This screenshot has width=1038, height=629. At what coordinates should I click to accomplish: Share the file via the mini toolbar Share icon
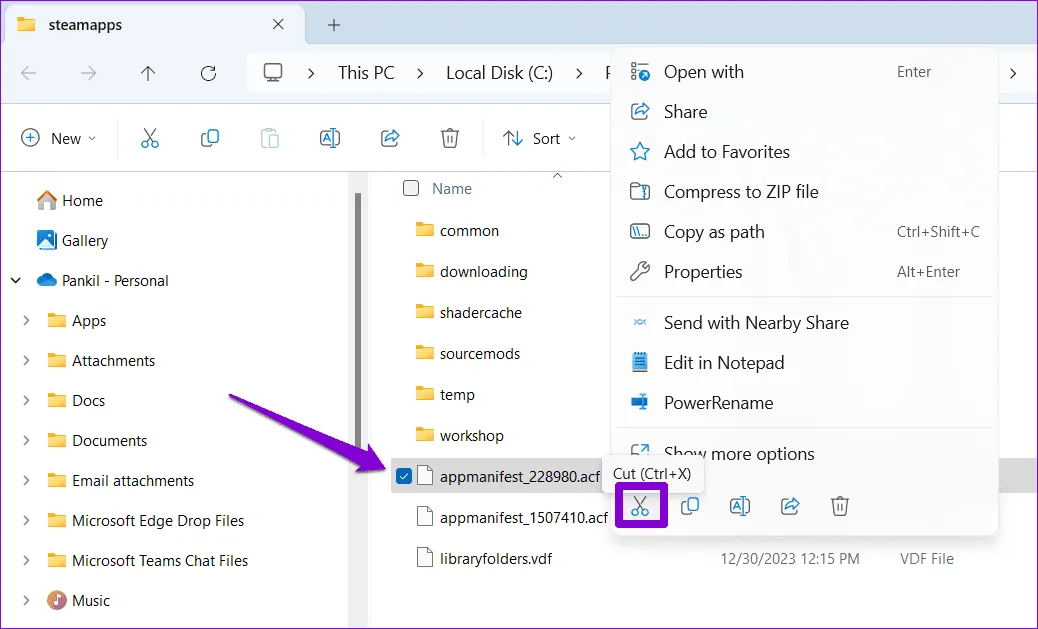pyautogui.click(x=790, y=506)
